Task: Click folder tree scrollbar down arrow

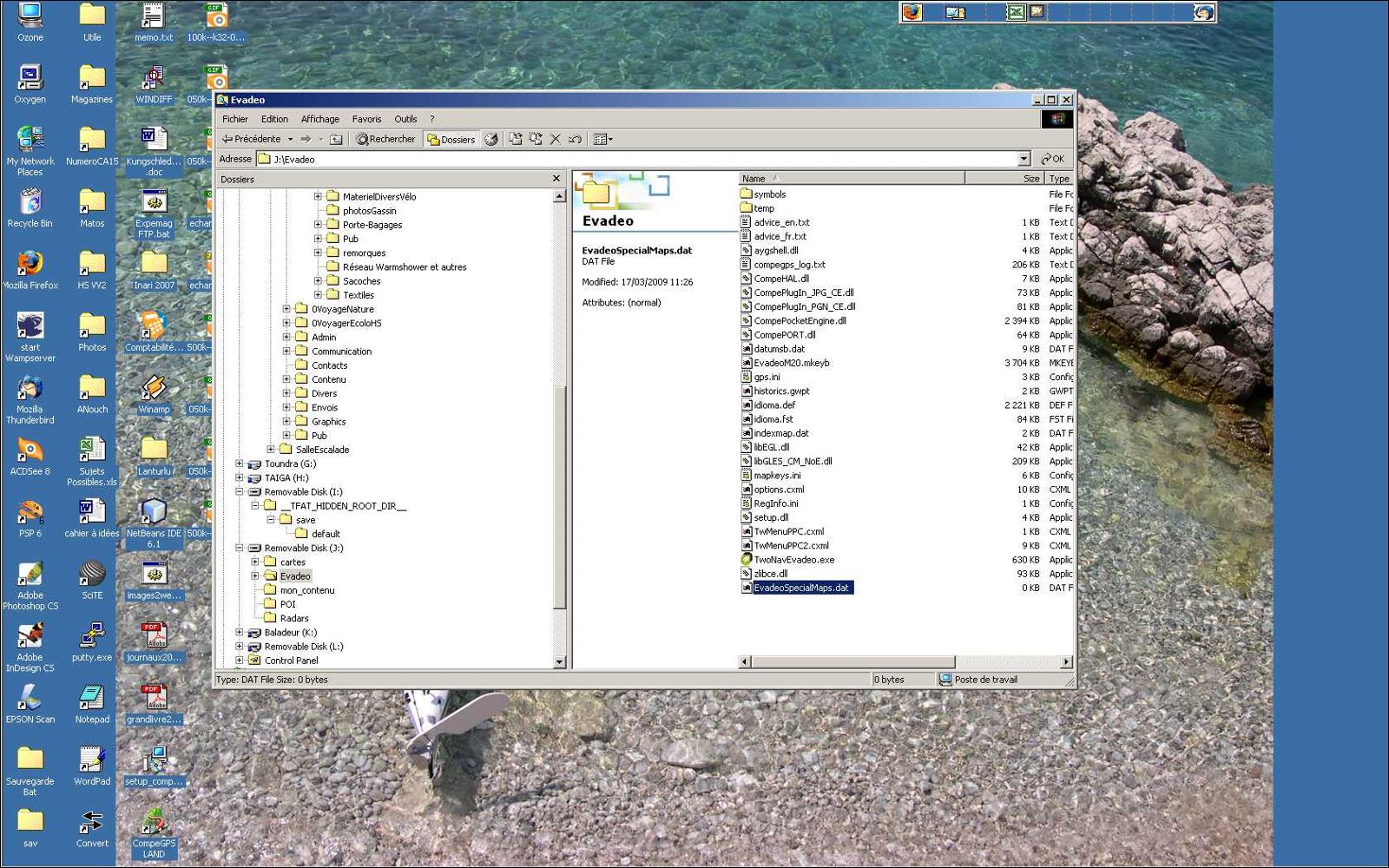Action: pos(559,661)
